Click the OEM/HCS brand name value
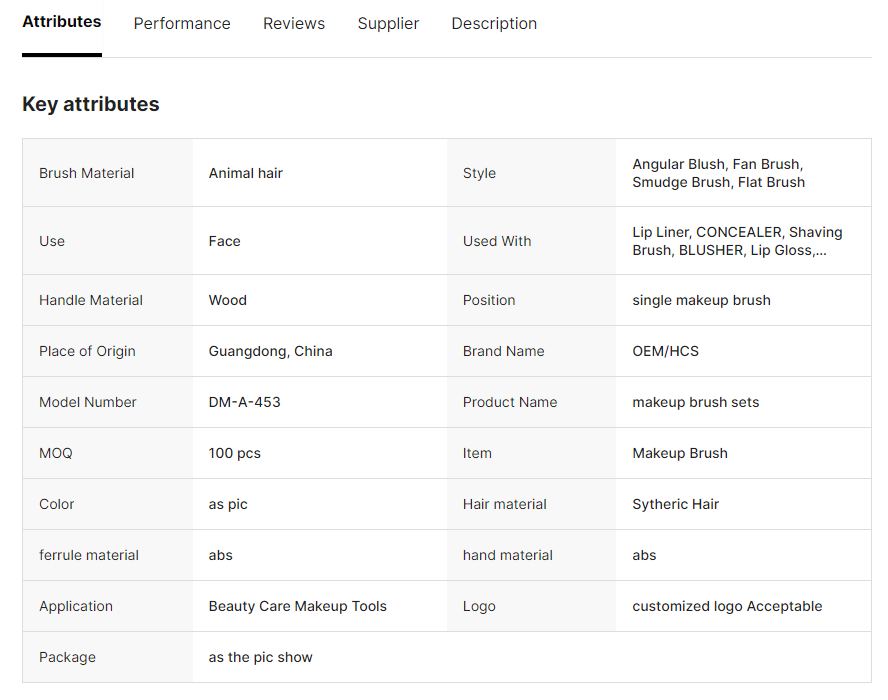888x700 pixels. [666, 351]
